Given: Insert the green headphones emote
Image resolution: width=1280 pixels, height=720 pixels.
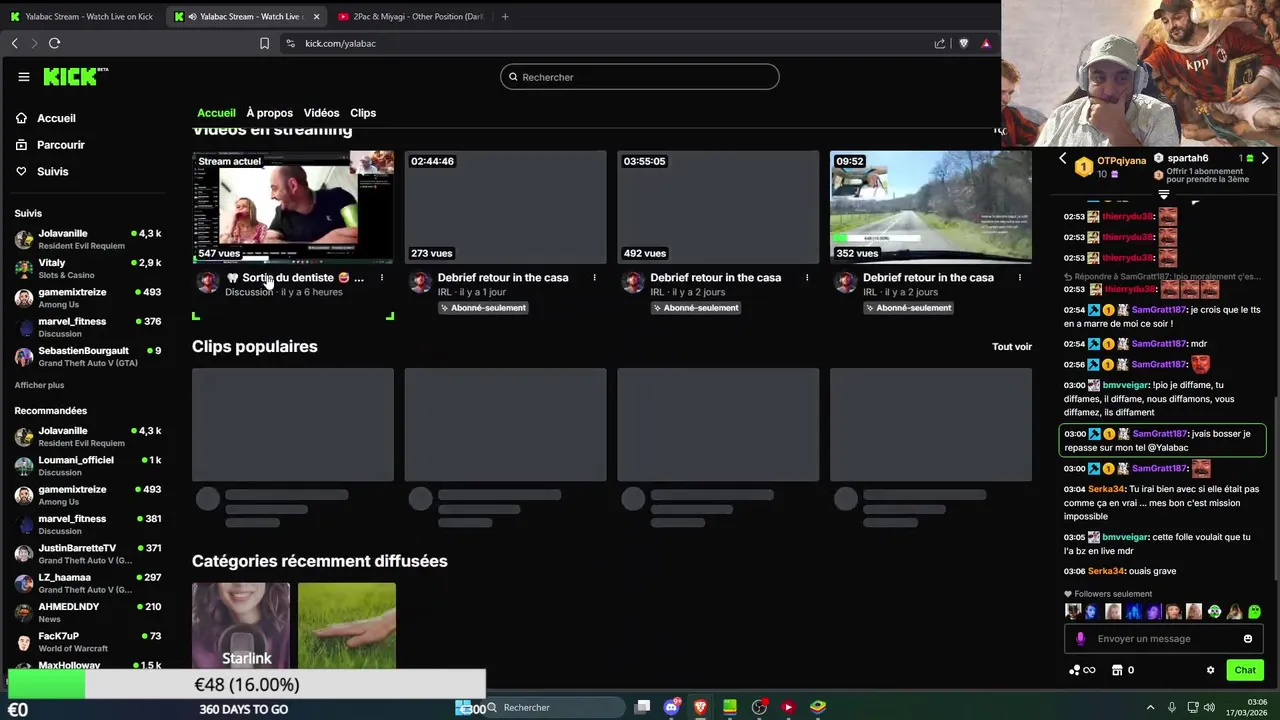Looking at the screenshot, I should (1214, 612).
